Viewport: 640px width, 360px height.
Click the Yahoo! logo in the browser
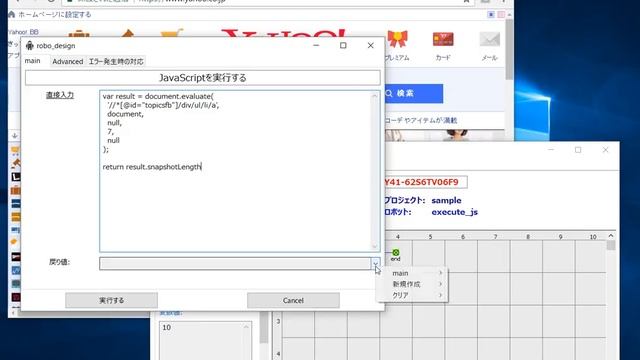283,33
